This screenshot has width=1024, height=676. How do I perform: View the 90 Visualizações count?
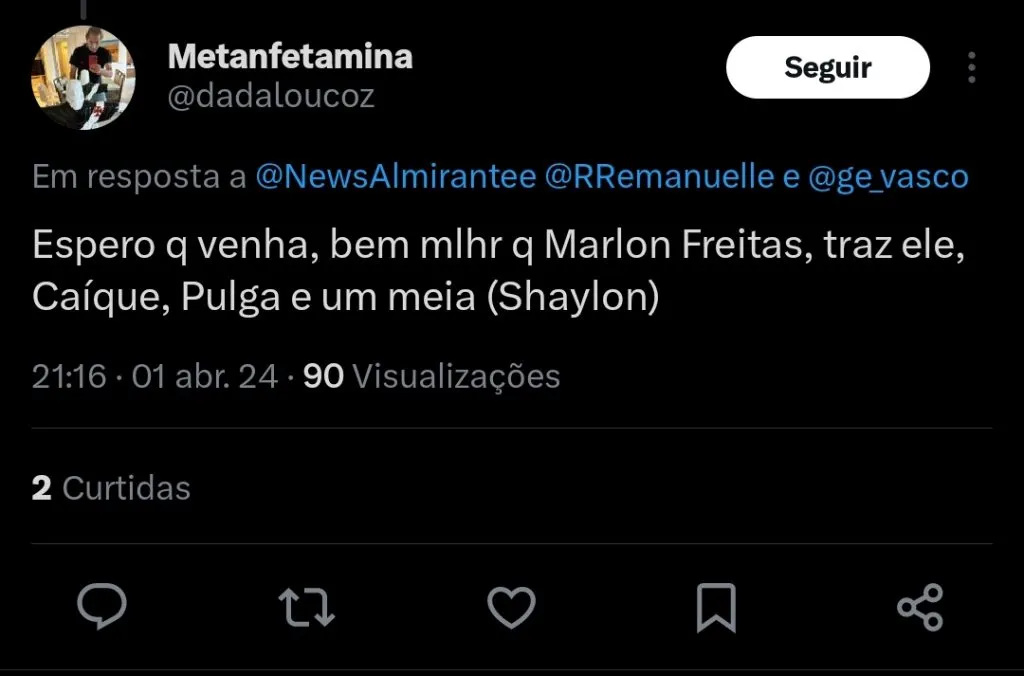(431, 376)
